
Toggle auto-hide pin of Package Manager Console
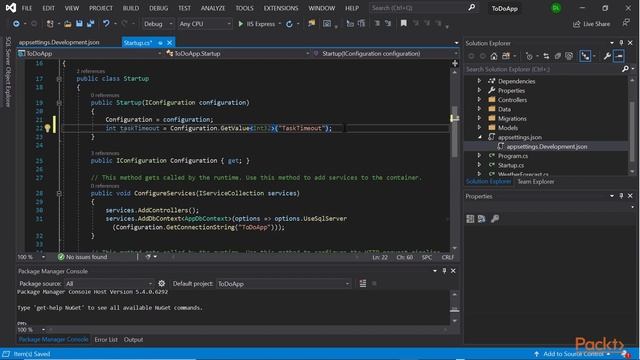(444, 271)
